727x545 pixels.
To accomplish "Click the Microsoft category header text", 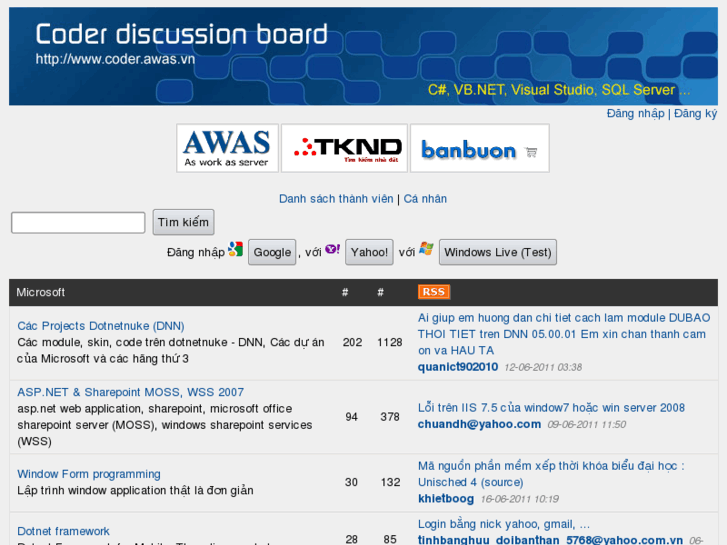I will click(40, 292).
